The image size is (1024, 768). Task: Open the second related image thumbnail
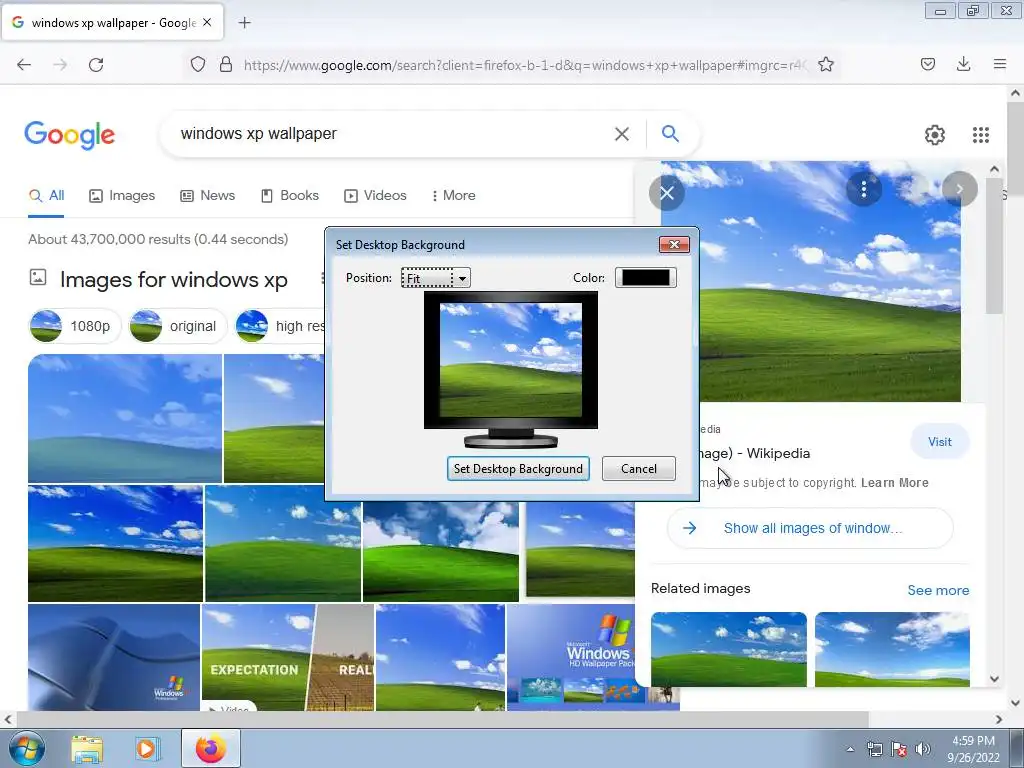point(892,649)
